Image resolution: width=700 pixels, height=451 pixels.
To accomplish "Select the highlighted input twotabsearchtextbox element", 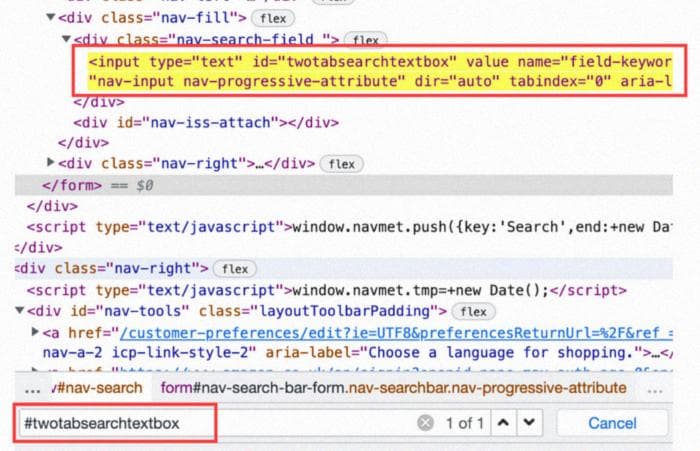I will (x=380, y=71).
